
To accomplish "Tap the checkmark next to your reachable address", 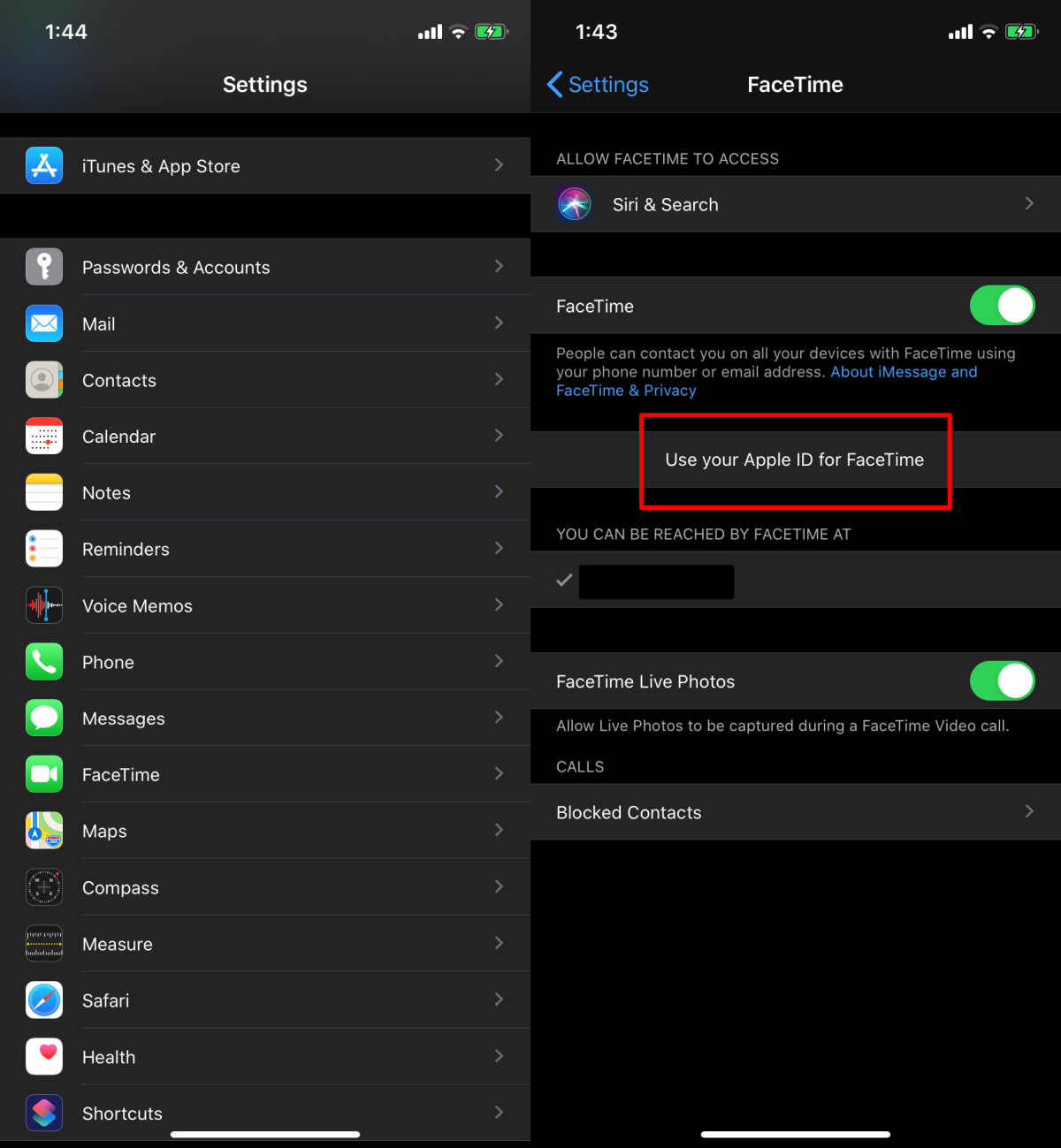I will coord(564,581).
